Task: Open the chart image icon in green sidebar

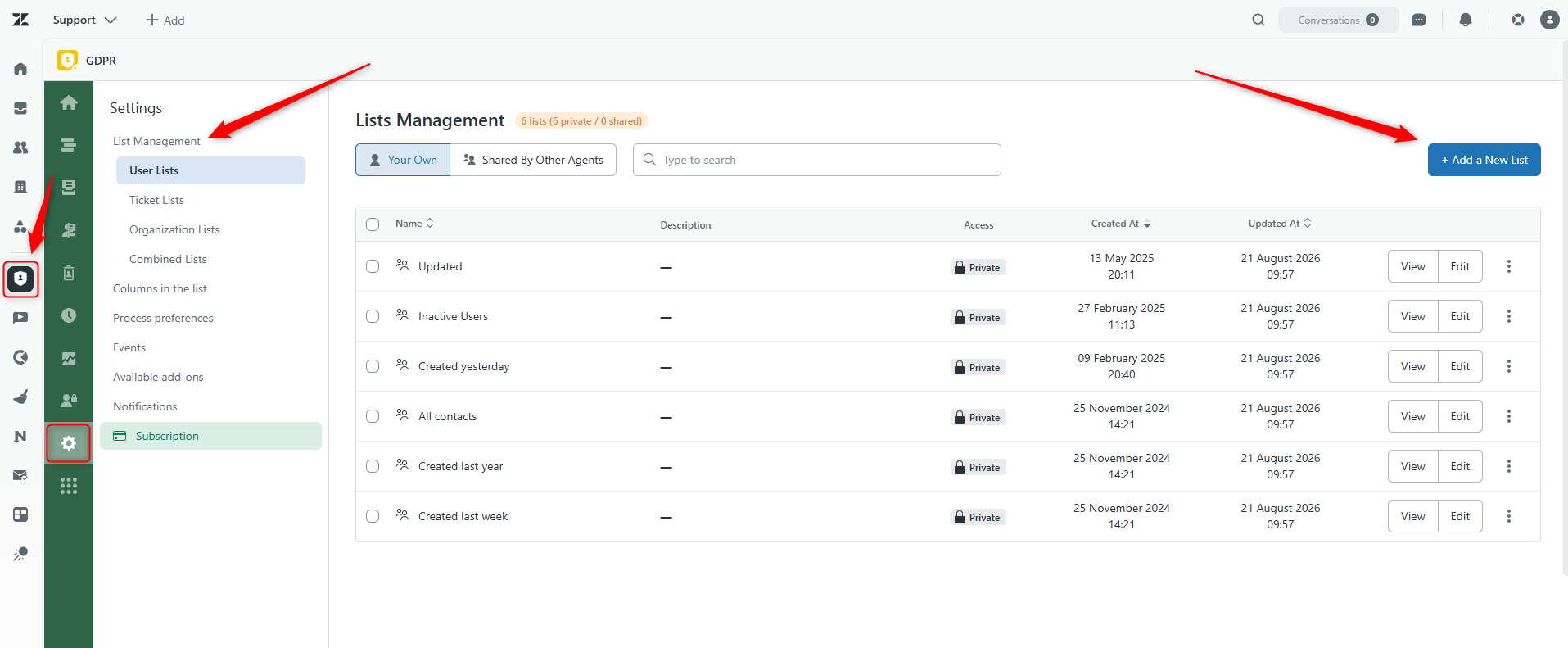Action: pos(69,358)
